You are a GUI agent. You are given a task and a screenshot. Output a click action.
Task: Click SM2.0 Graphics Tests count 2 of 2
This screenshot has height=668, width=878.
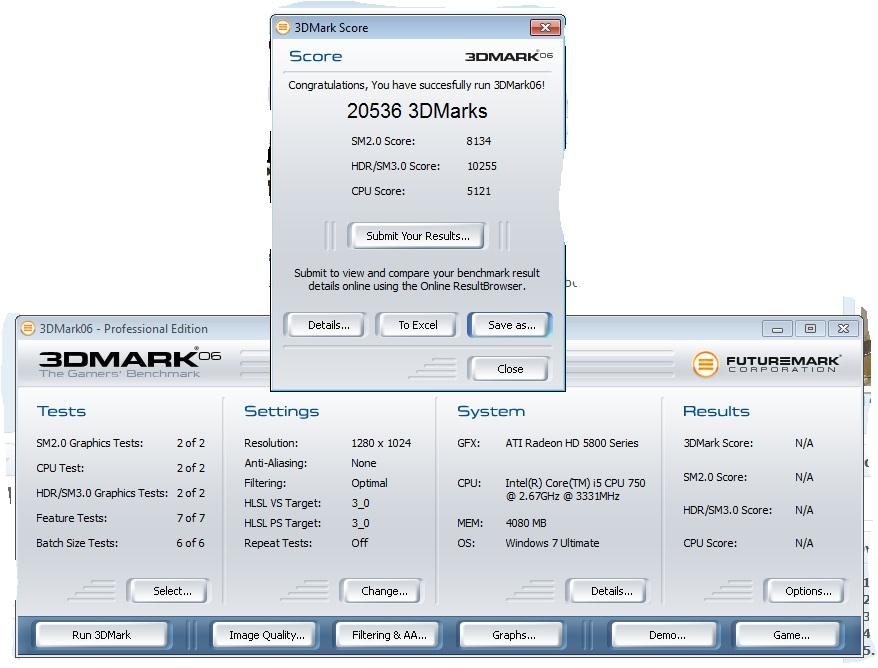click(190, 443)
